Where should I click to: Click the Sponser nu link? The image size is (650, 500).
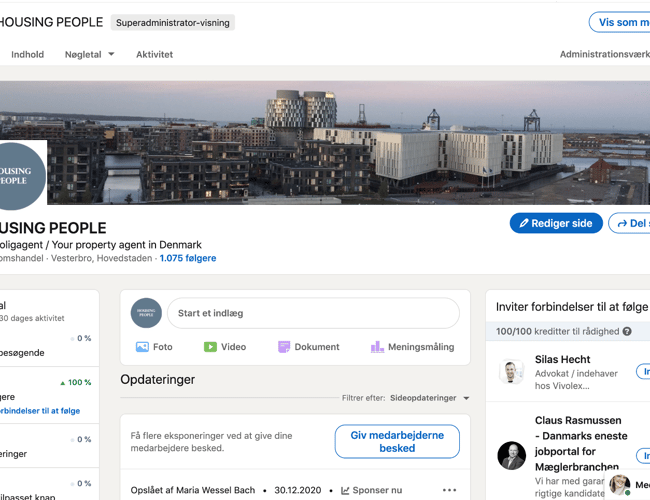point(371,491)
